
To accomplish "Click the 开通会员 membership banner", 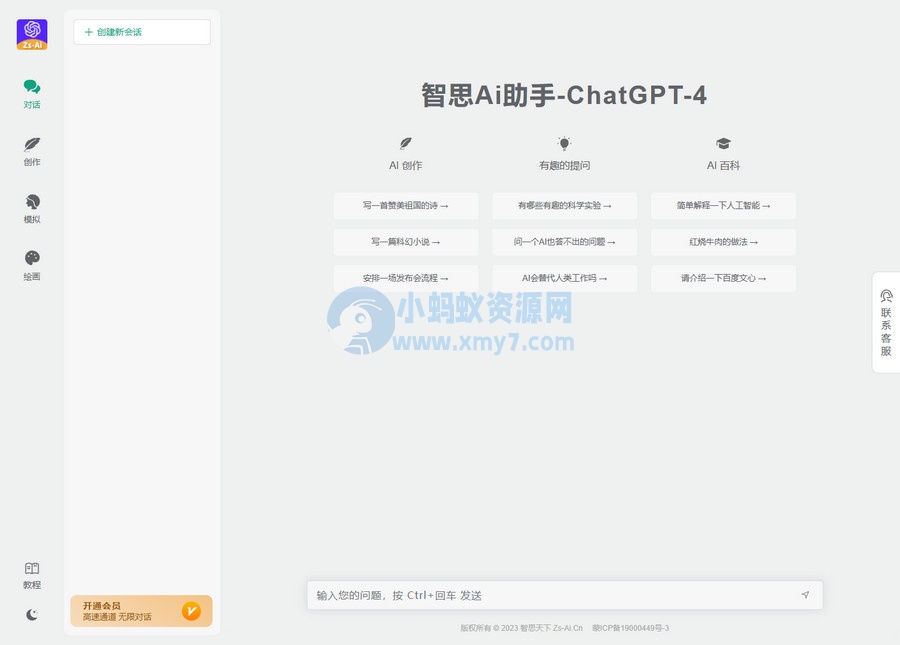I will pyautogui.click(x=141, y=611).
